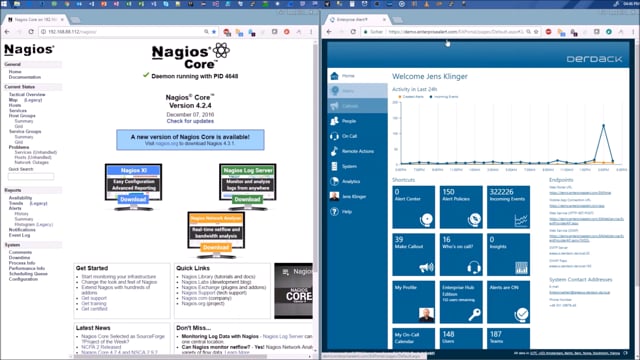Open the My Profile tile

pyautogui.click(x=413, y=302)
